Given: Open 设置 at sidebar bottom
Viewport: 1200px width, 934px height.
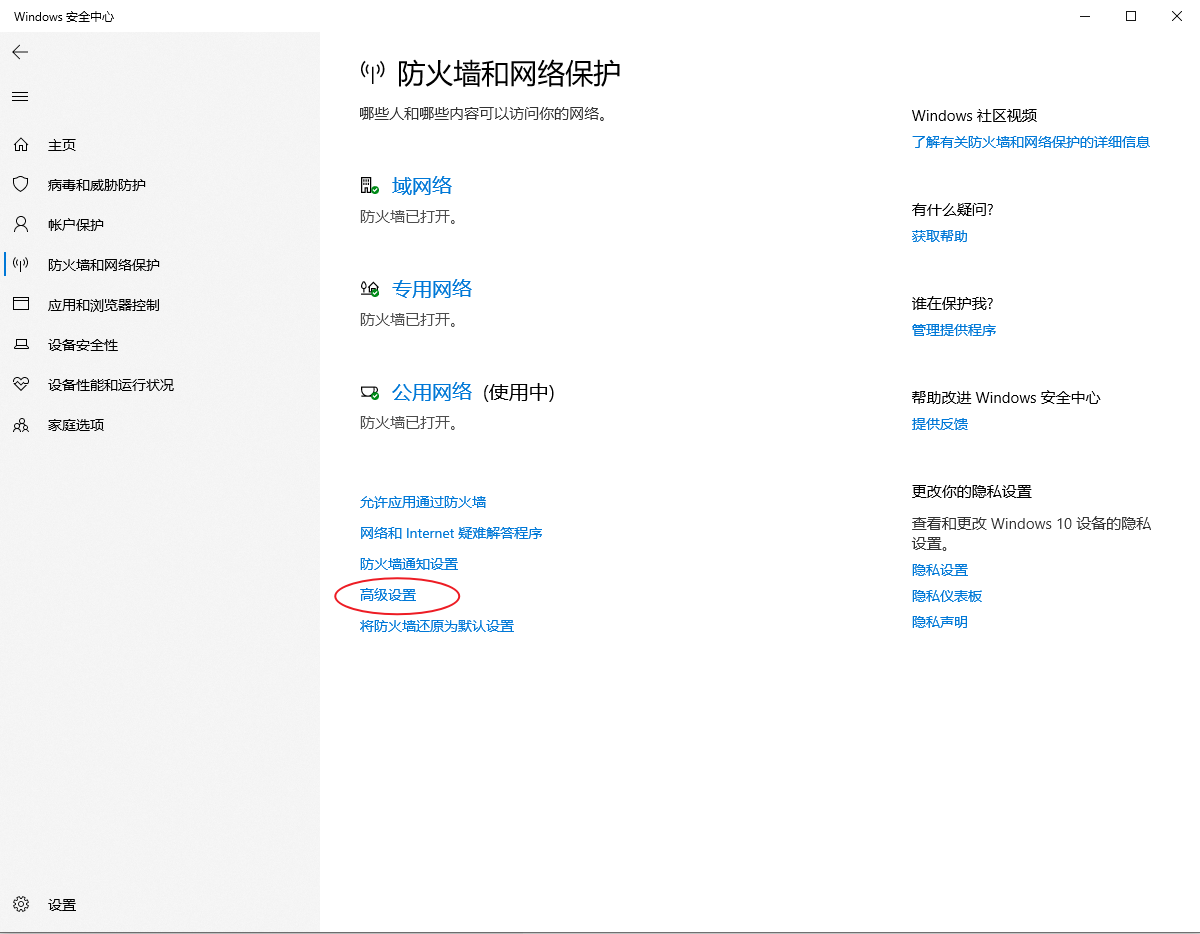Looking at the screenshot, I should pos(62,905).
